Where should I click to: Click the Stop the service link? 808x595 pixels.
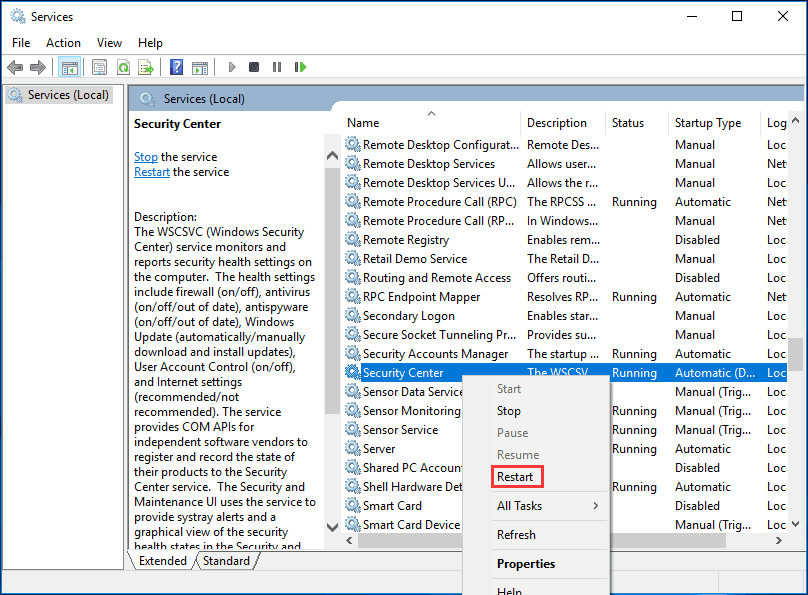146,157
